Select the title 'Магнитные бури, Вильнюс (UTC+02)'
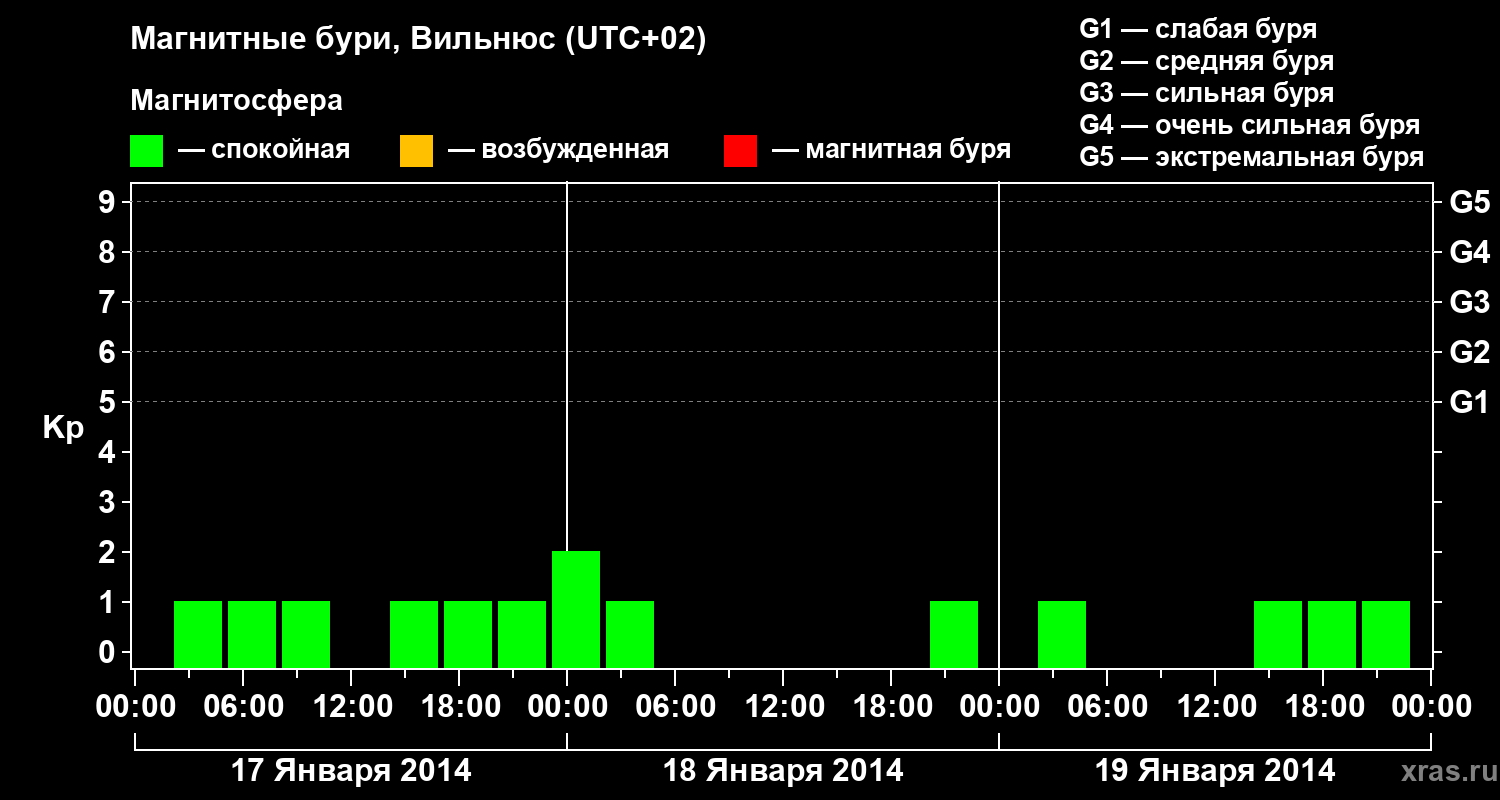This screenshot has width=1500, height=800. coord(418,41)
